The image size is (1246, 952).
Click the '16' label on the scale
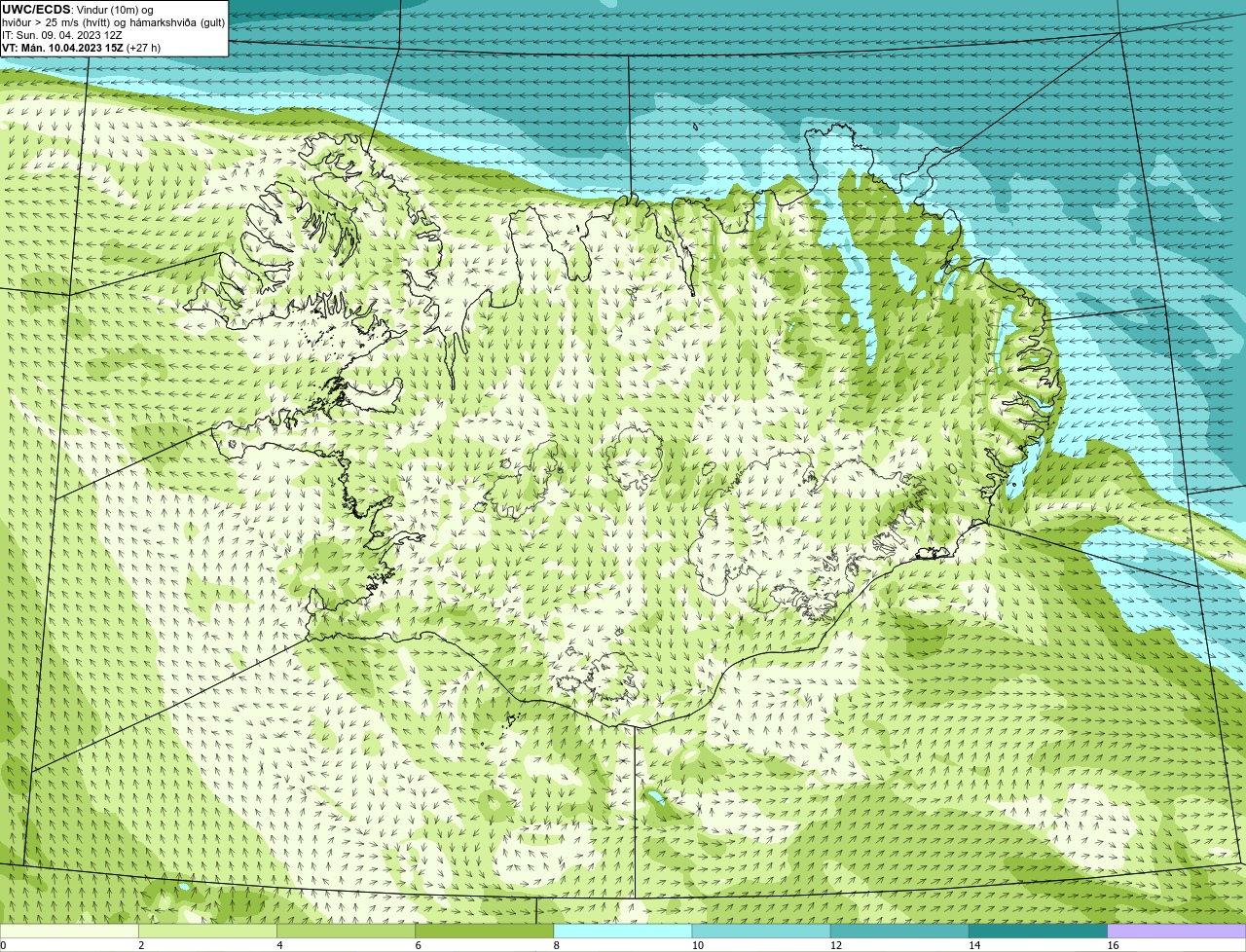coord(1113,945)
